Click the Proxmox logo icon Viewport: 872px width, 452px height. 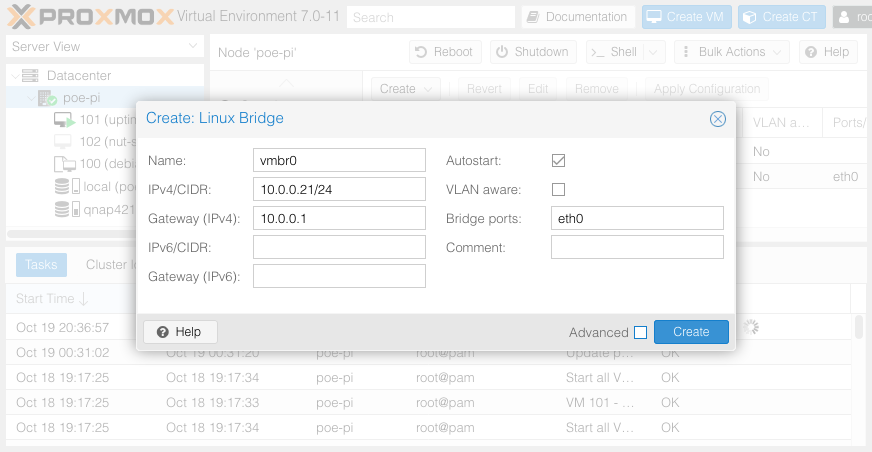[22, 17]
